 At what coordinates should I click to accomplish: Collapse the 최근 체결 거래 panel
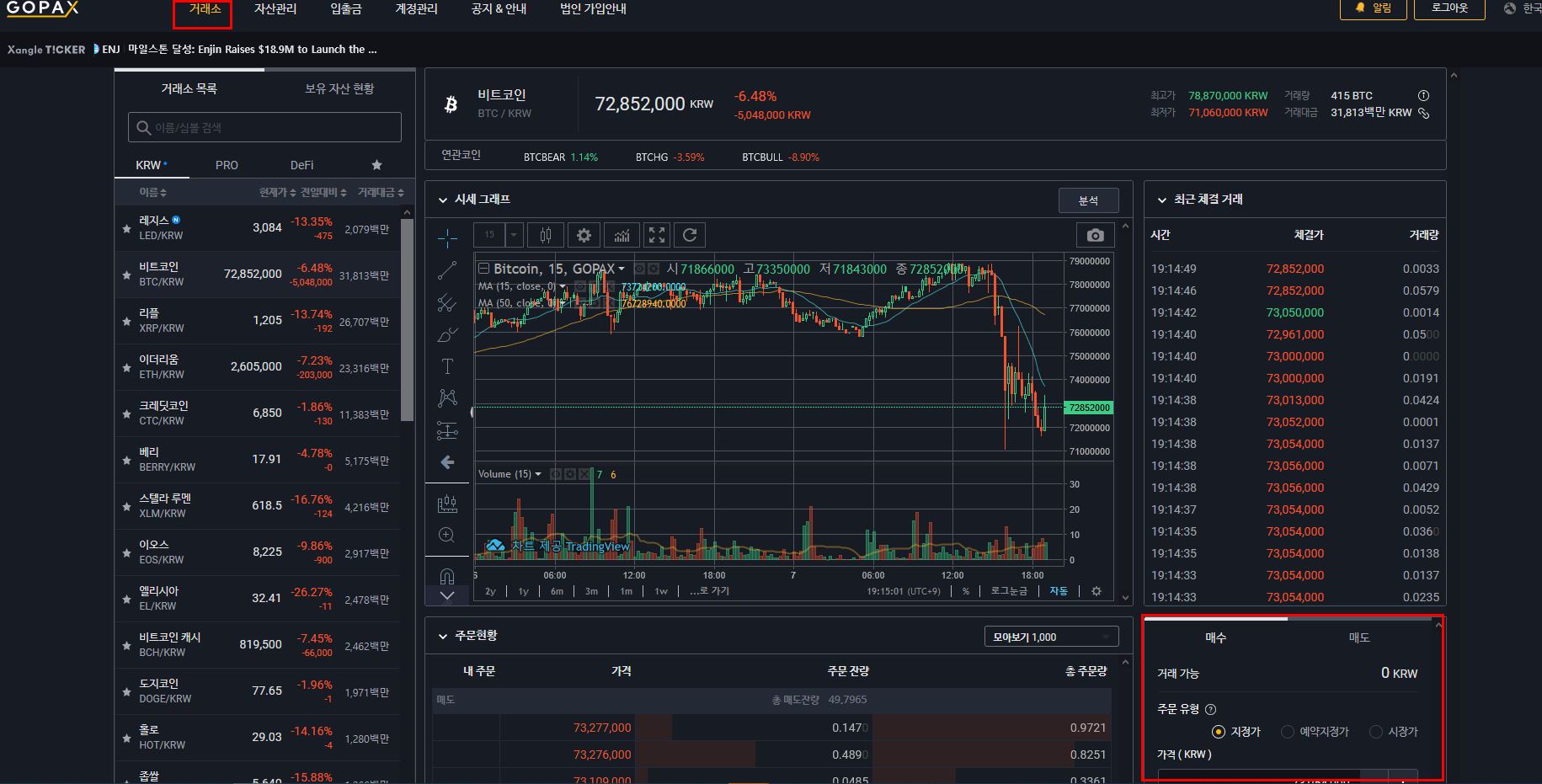pos(1162,200)
